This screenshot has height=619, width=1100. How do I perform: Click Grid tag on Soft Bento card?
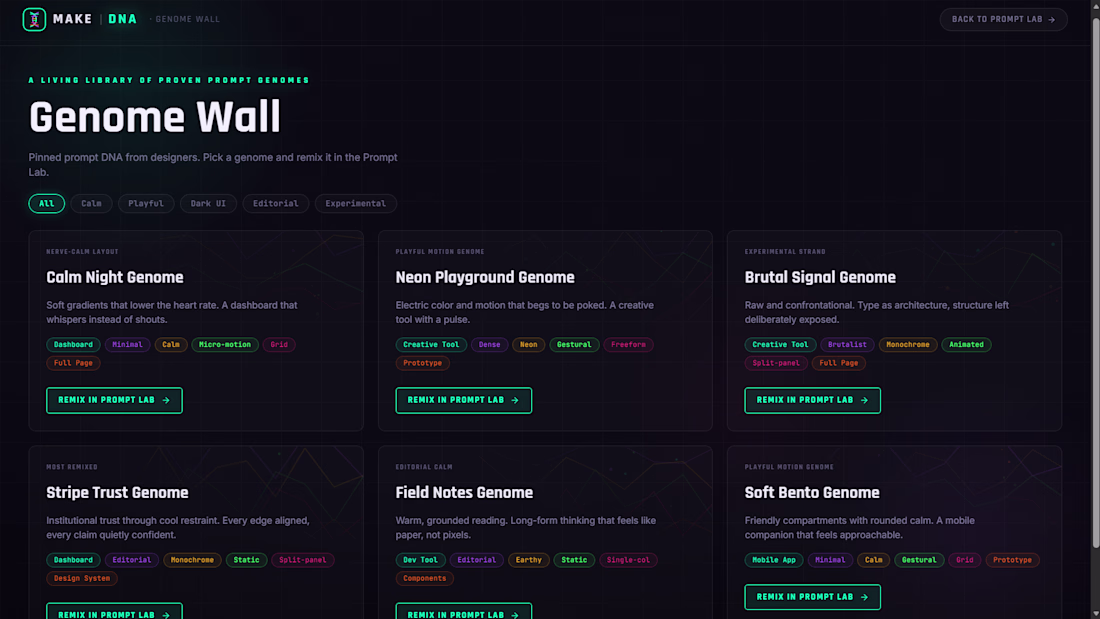click(x=965, y=560)
